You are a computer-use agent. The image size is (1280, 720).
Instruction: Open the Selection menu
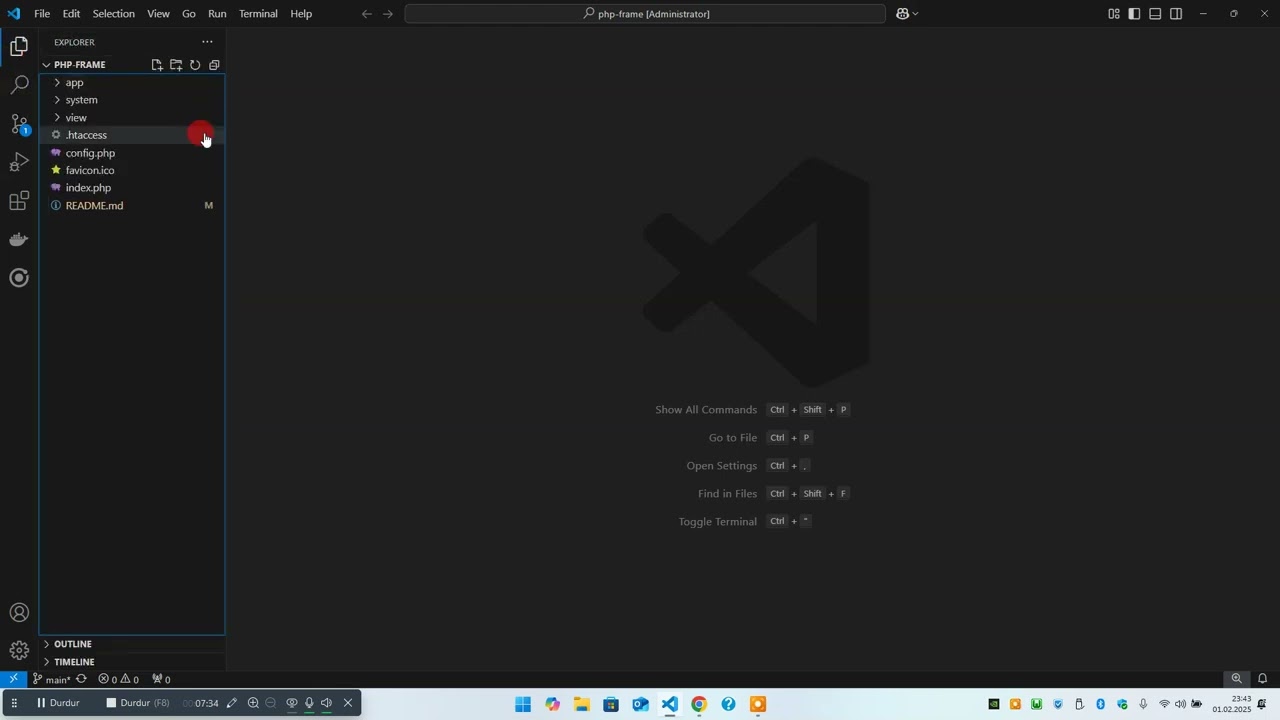pyautogui.click(x=113, y=14)
